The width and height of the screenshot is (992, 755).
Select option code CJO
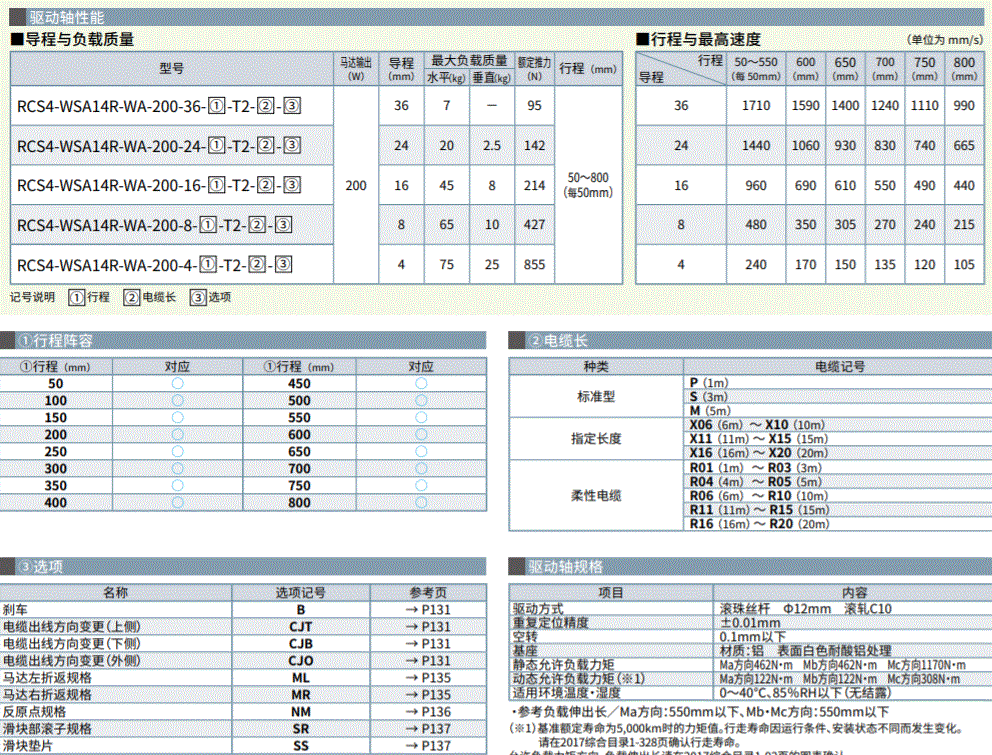coord(301,661)
